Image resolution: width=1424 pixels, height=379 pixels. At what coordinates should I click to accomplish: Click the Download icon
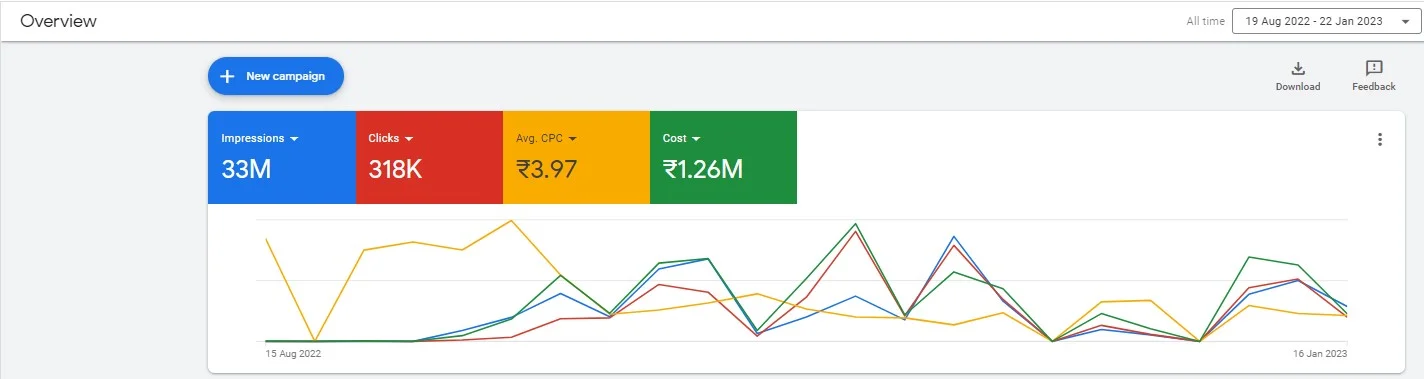(1298, 68)
